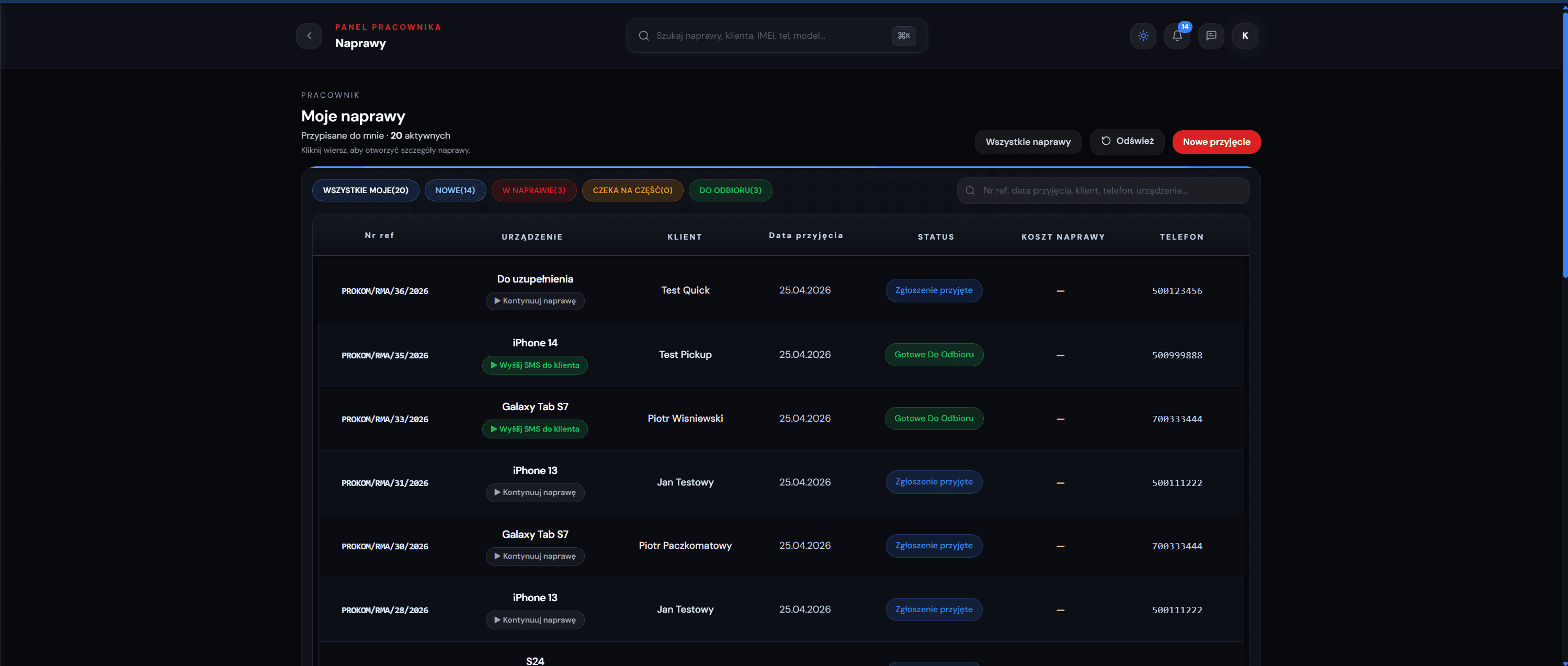Click Zgłoszenie przyjęte status for PROKOM/RMA/28/2026
The height and width of the screenshot is (666, 1568).
934,609
